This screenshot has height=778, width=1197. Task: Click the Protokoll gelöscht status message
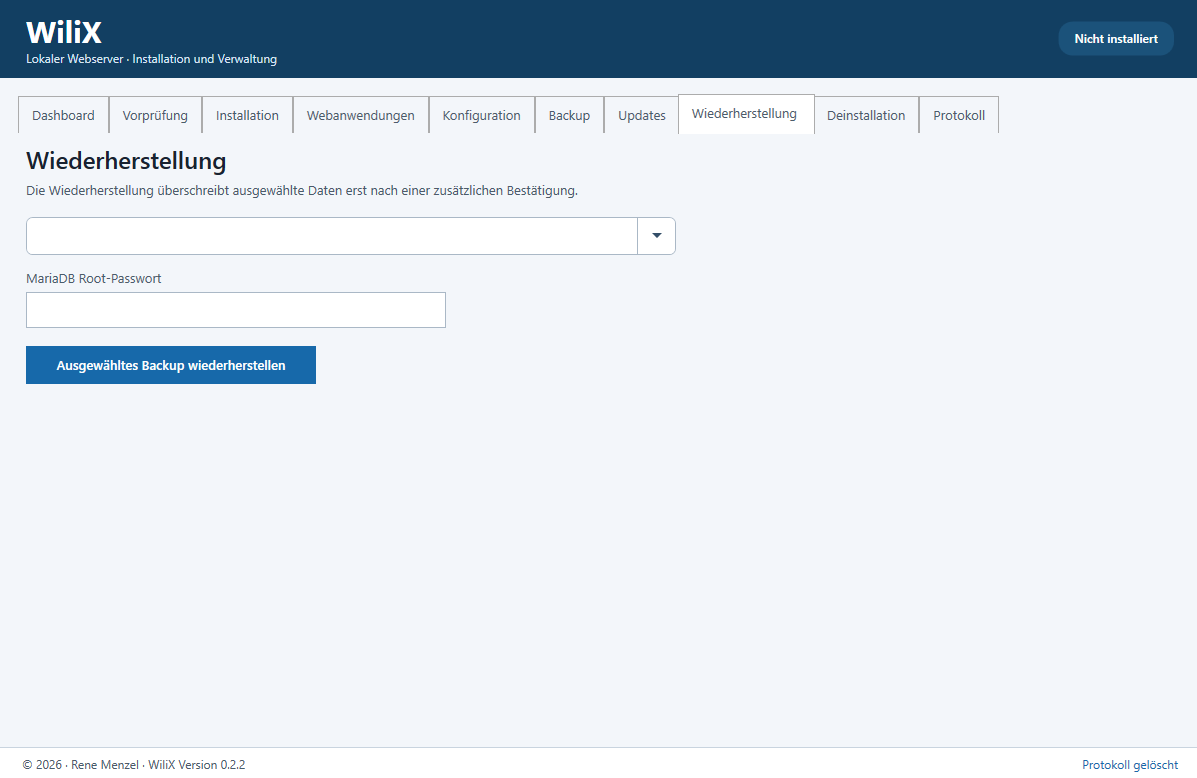[1130, 764]
